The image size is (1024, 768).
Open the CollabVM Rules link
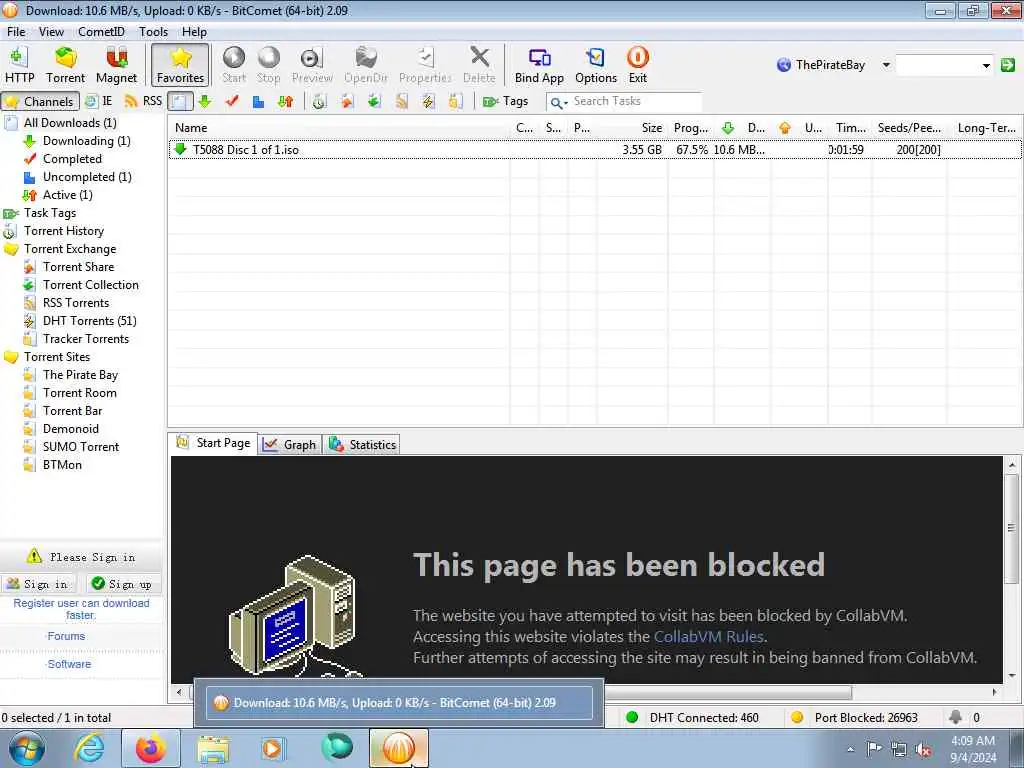709,637
